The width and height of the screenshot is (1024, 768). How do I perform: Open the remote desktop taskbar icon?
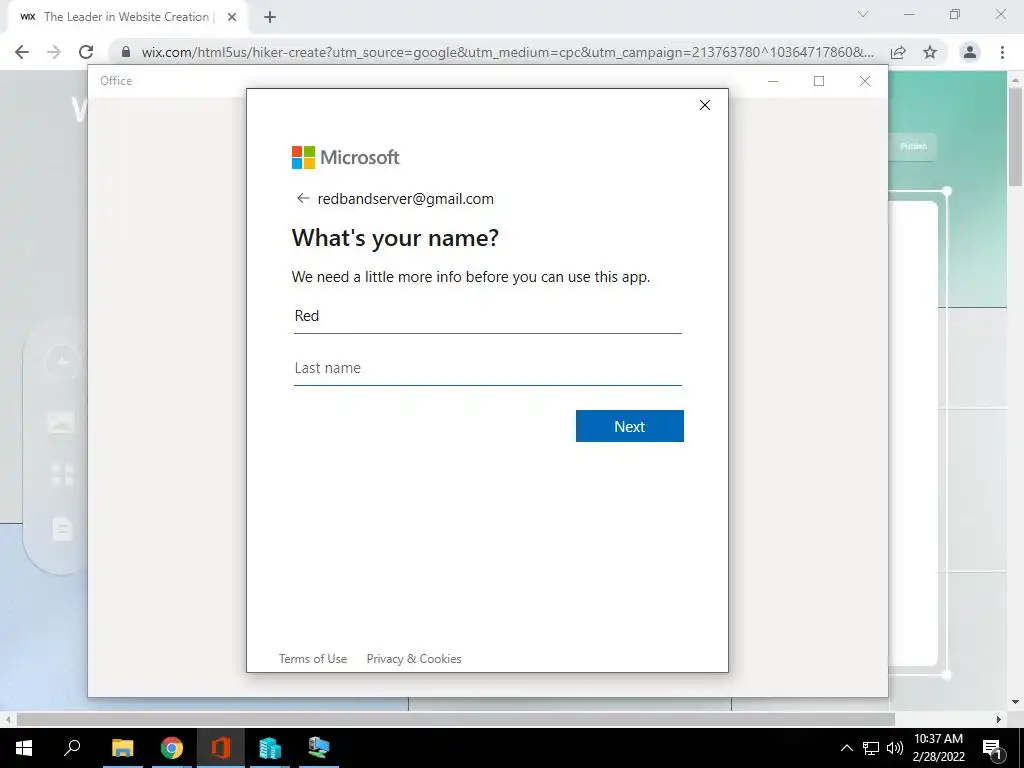coord(319,748)
